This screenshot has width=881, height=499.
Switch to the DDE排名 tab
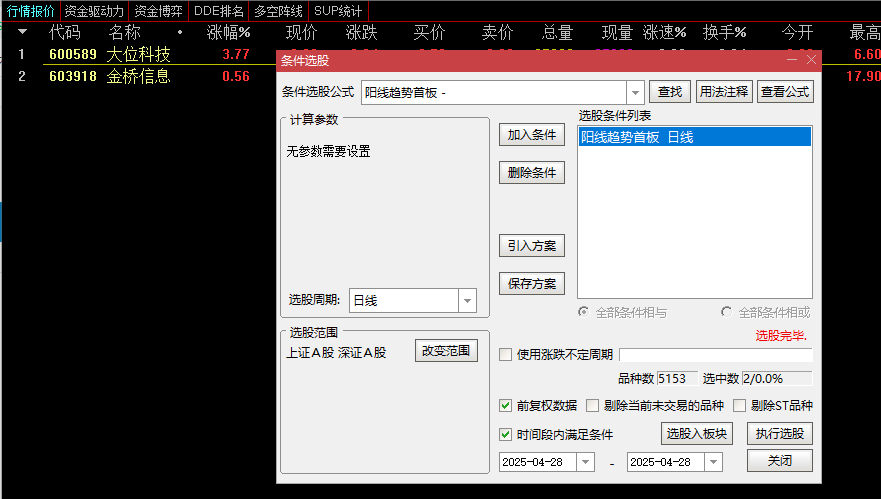[x=219, y=11]
